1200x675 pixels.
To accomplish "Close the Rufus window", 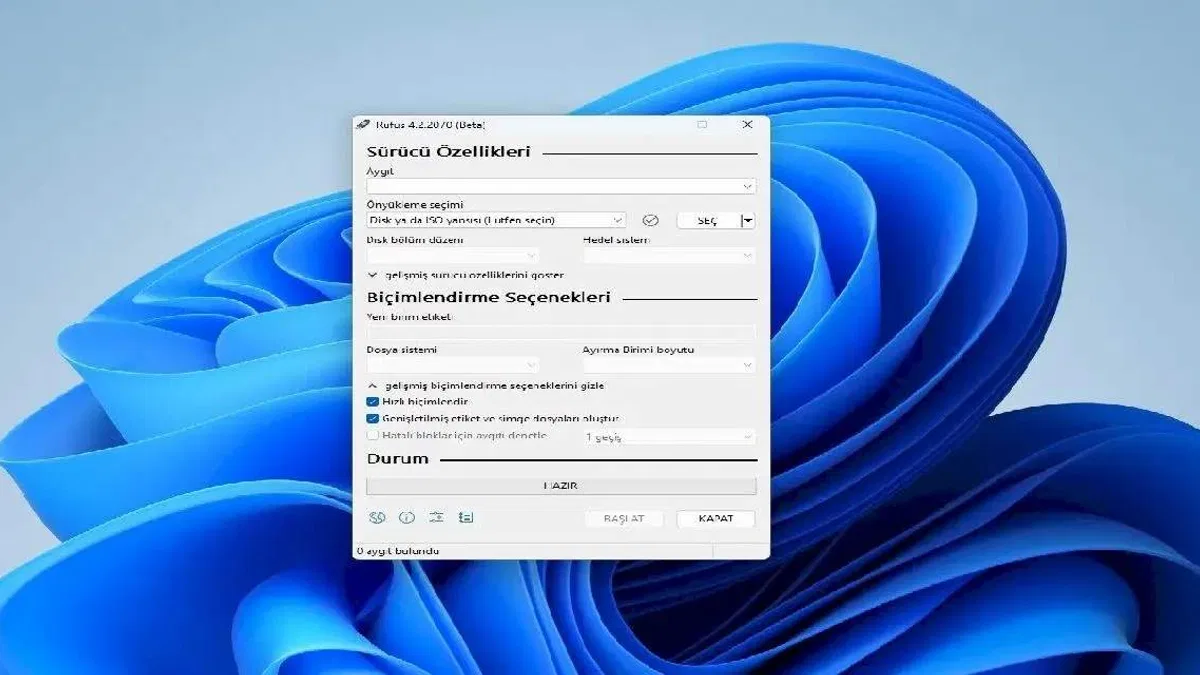I will pos(747,125).
